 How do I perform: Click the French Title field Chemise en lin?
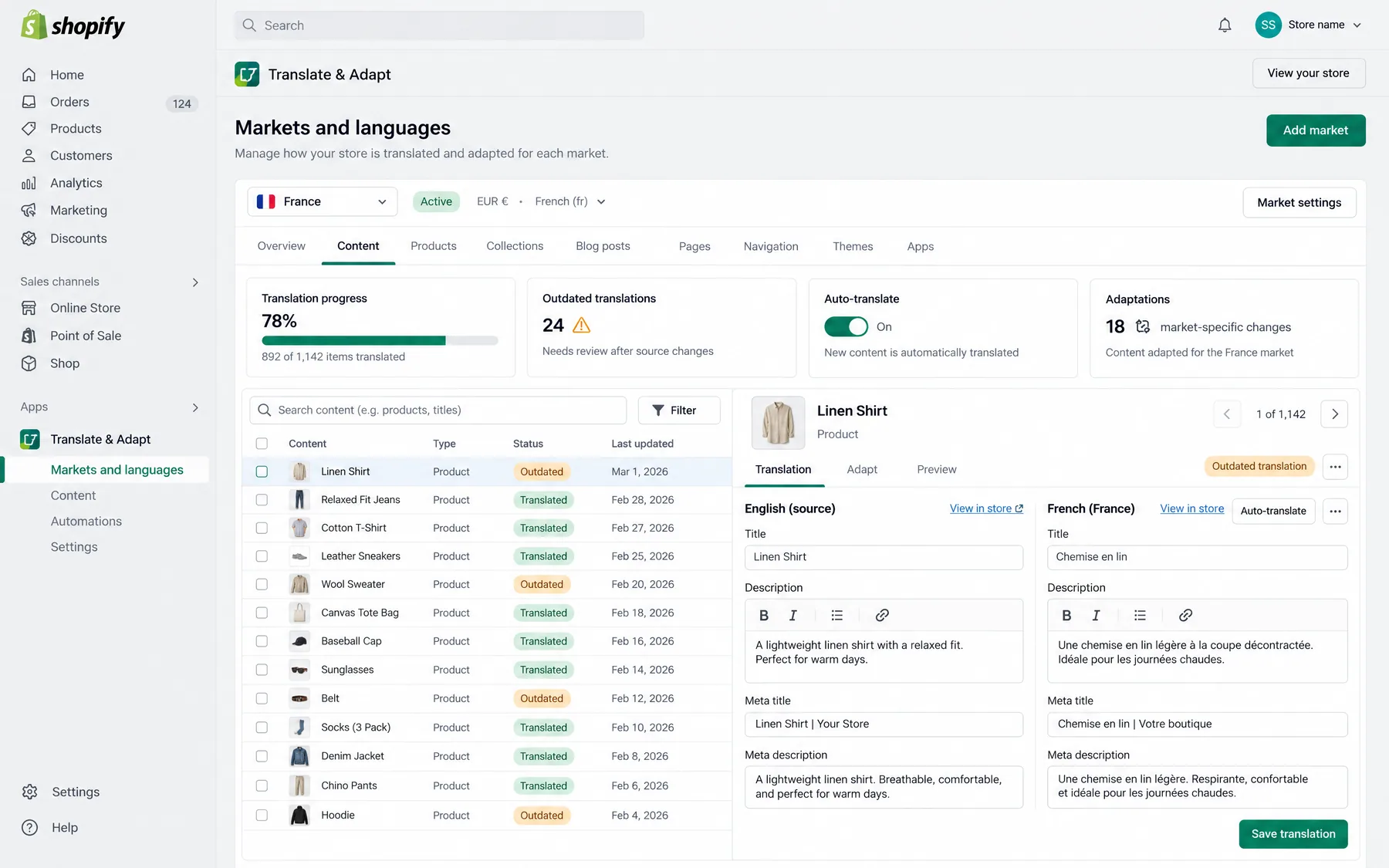(x=1197, y=557)
